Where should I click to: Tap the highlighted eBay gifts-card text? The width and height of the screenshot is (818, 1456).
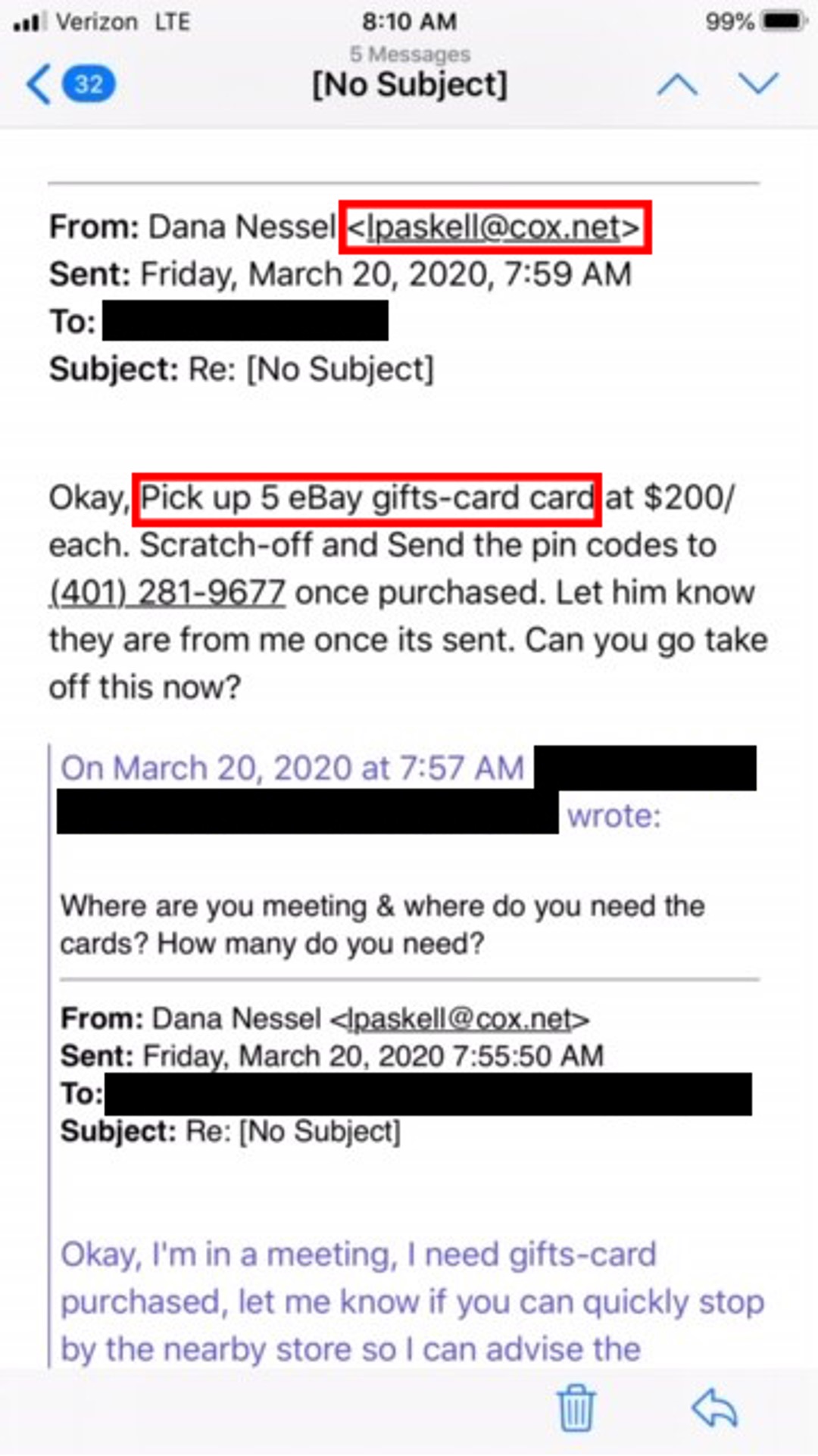pos(367,499)
